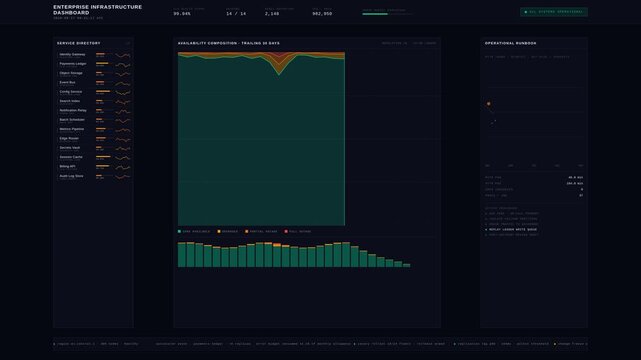Select the Search Index service row
641x360 pixels.
click(x=94, y=102)
